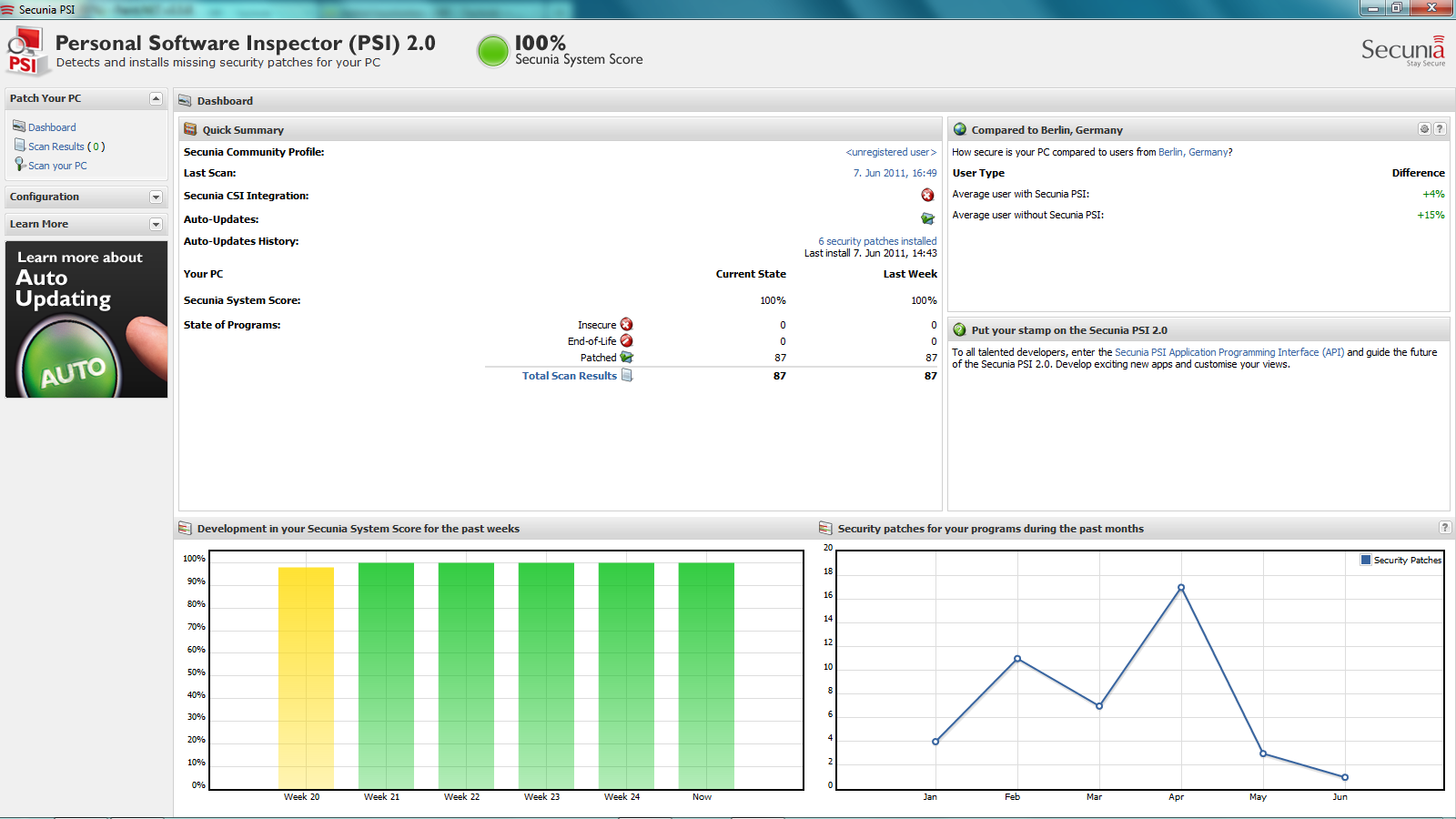The height and width of the screenshot is (819, 1456).
Task: Click the Apr peak data point
Action: [x=1181, y=588]
